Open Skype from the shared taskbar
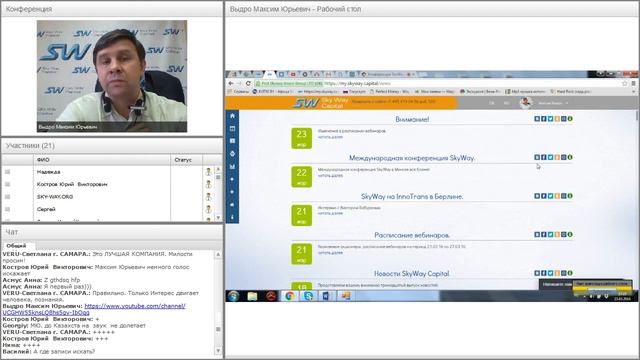Image resolution: width=640 pixels, height=360 pixels. 308,296
